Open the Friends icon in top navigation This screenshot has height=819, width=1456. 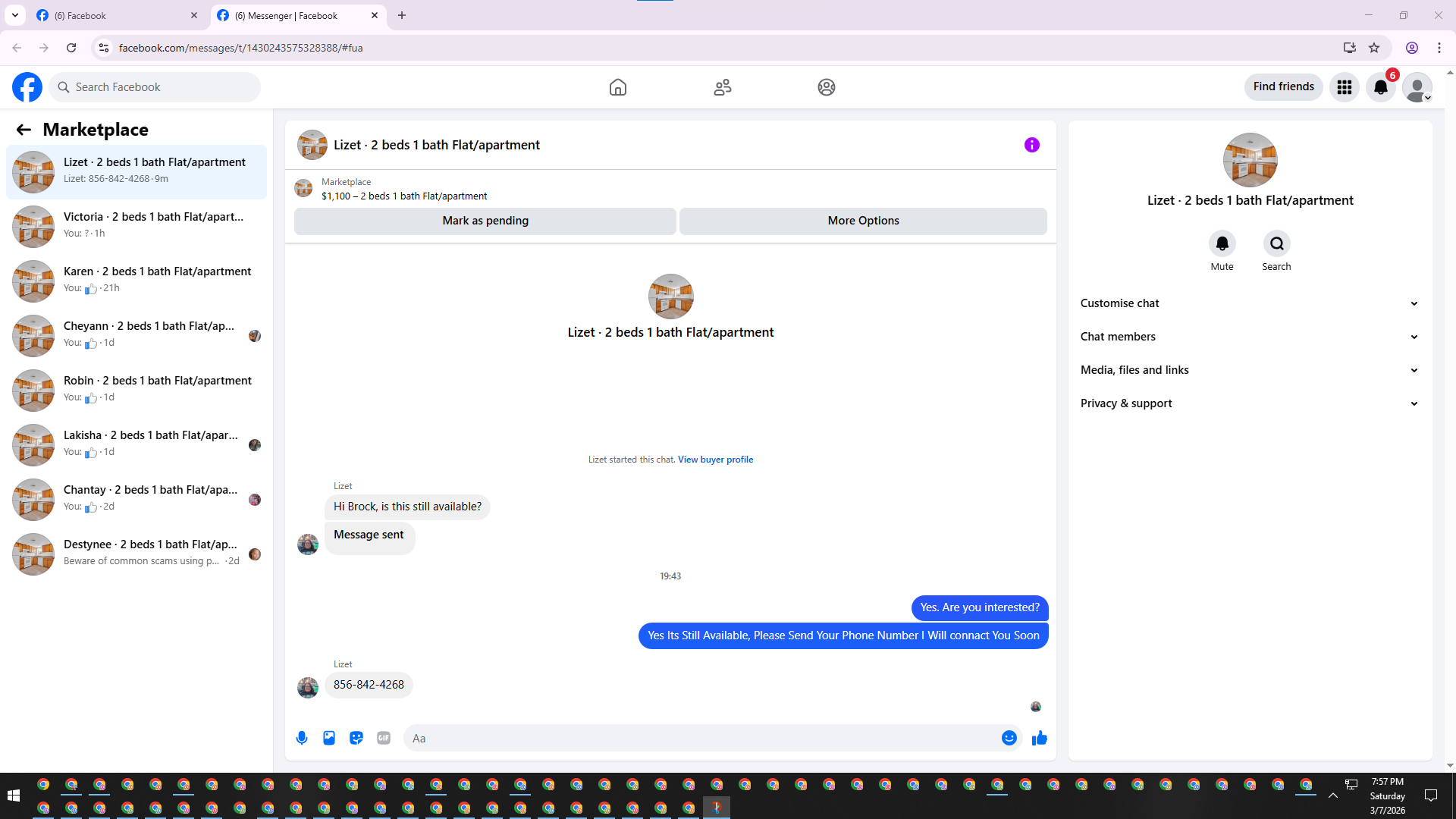click(x=723, y=87)
